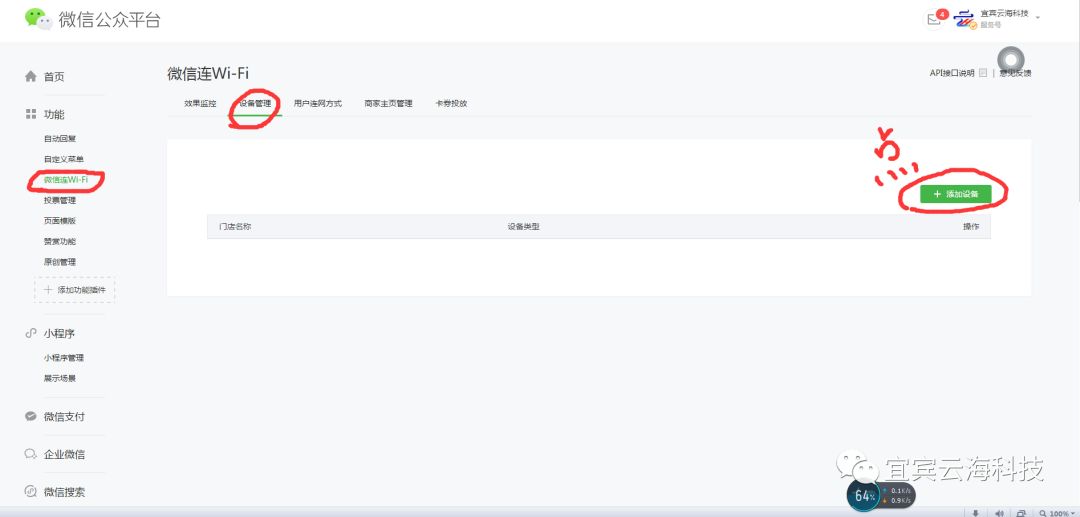Toggle the browser sound icon in status bar

(x=998, y=512)
